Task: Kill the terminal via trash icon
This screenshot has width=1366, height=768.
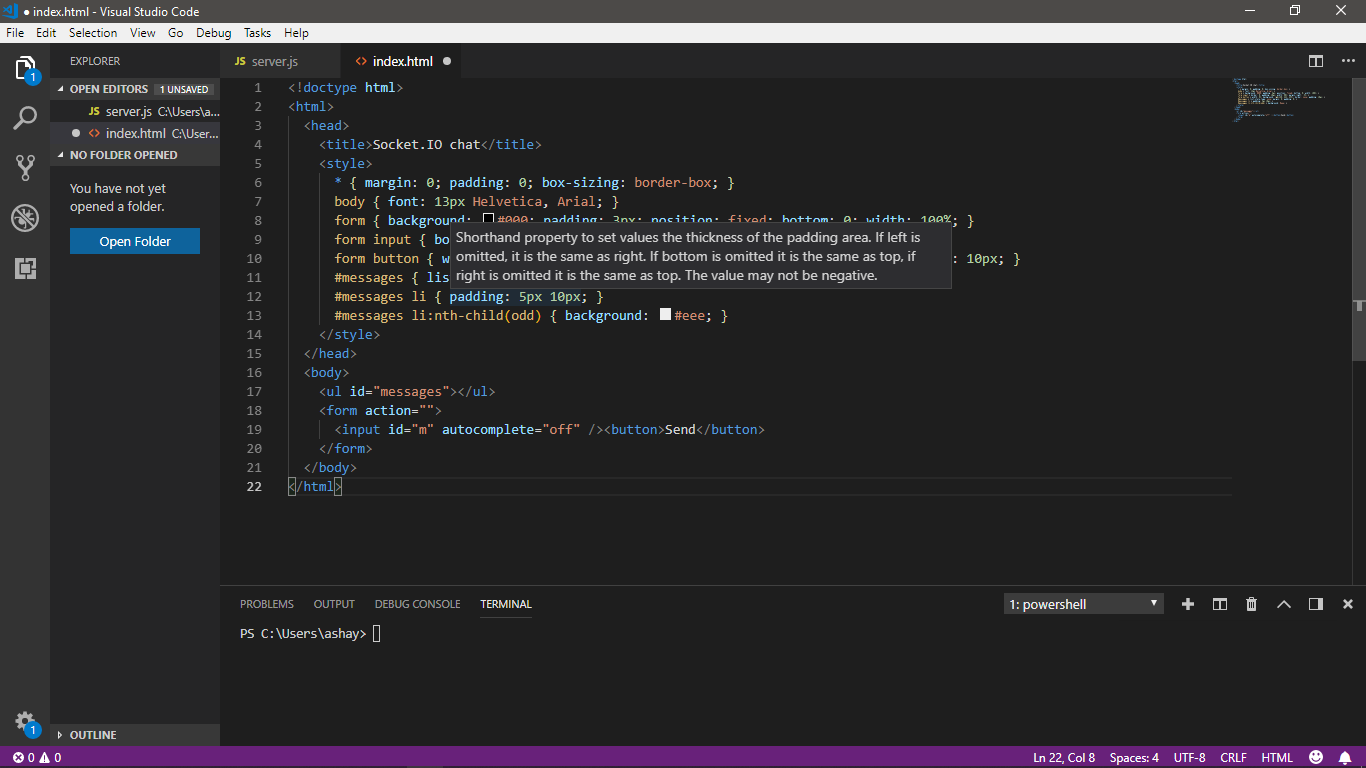Action: pyautogui.click(x=1251, y=604)
